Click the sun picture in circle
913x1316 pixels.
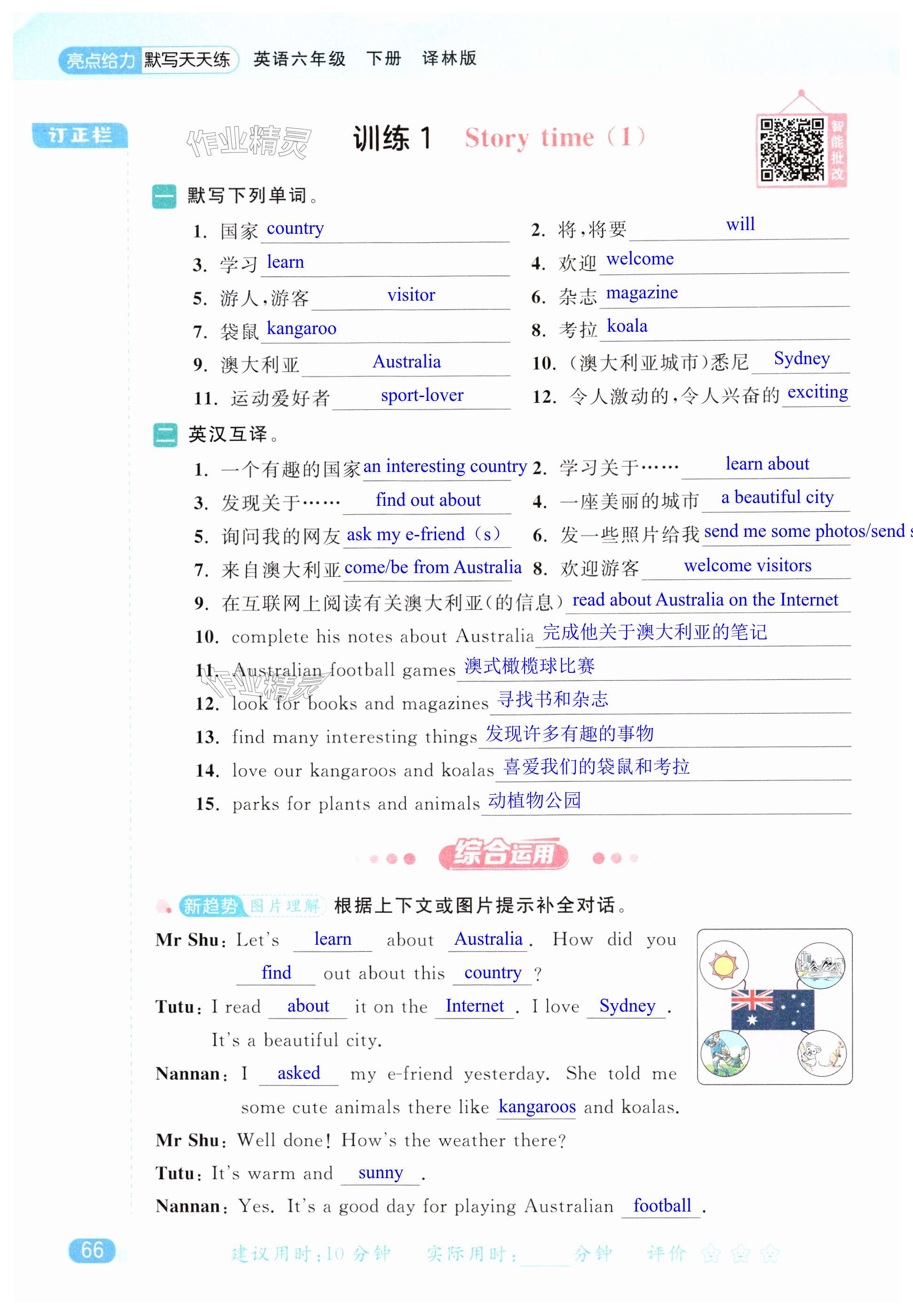(x=723, y=966)
